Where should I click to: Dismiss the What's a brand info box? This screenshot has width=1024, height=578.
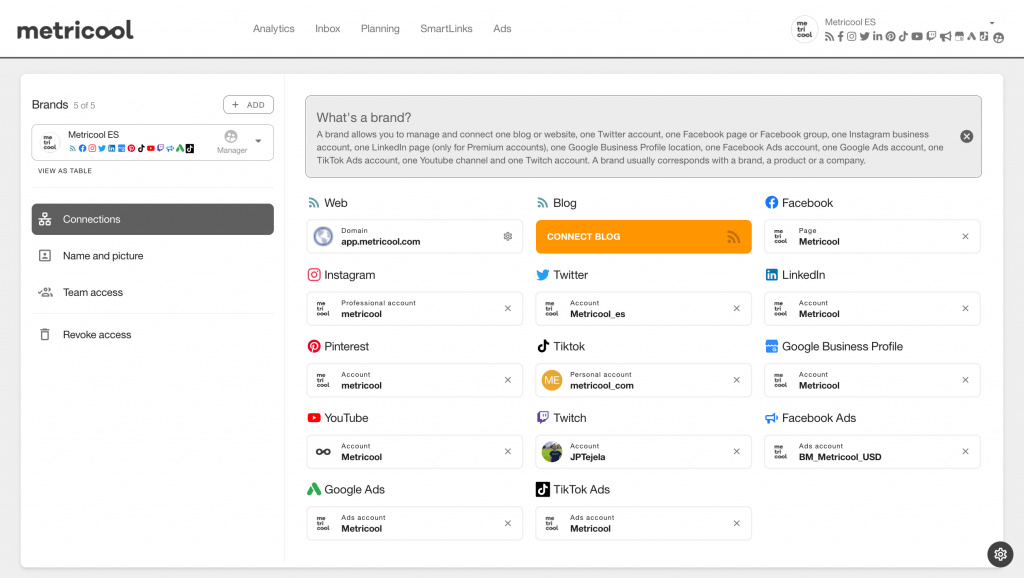(x=967, y=136)
